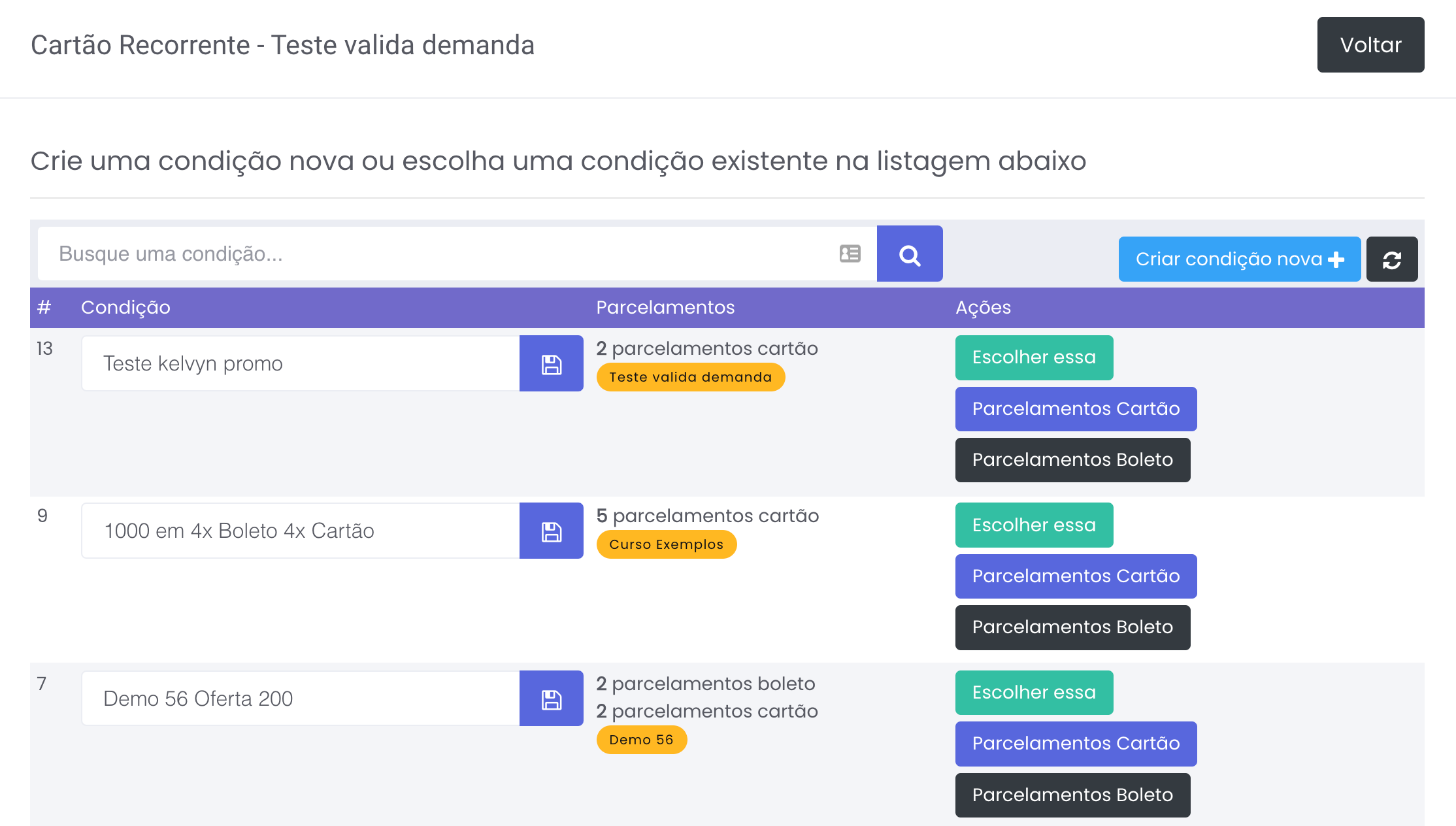
Task: Save the "1000 em 4x Boleto 4x Cartão" name
Action: (551, 531)
